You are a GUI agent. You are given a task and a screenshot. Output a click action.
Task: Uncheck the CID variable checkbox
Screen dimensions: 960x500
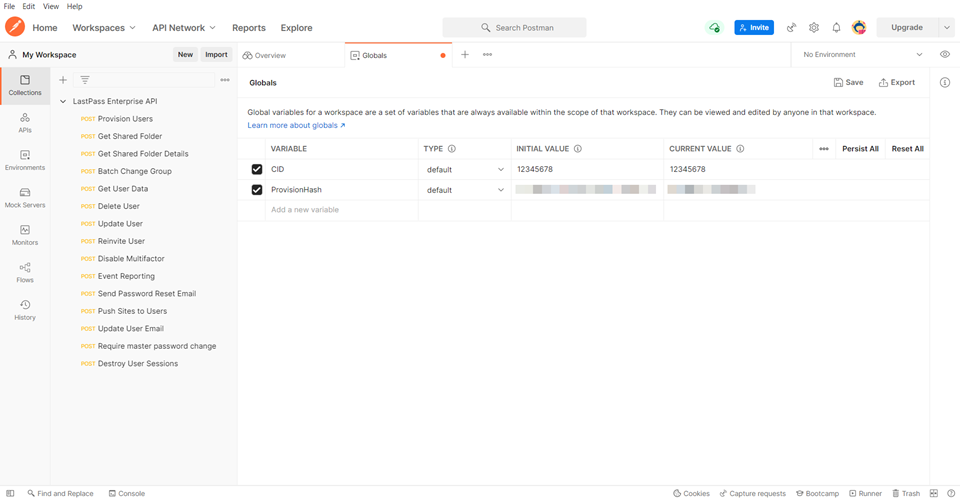point(257,170)
